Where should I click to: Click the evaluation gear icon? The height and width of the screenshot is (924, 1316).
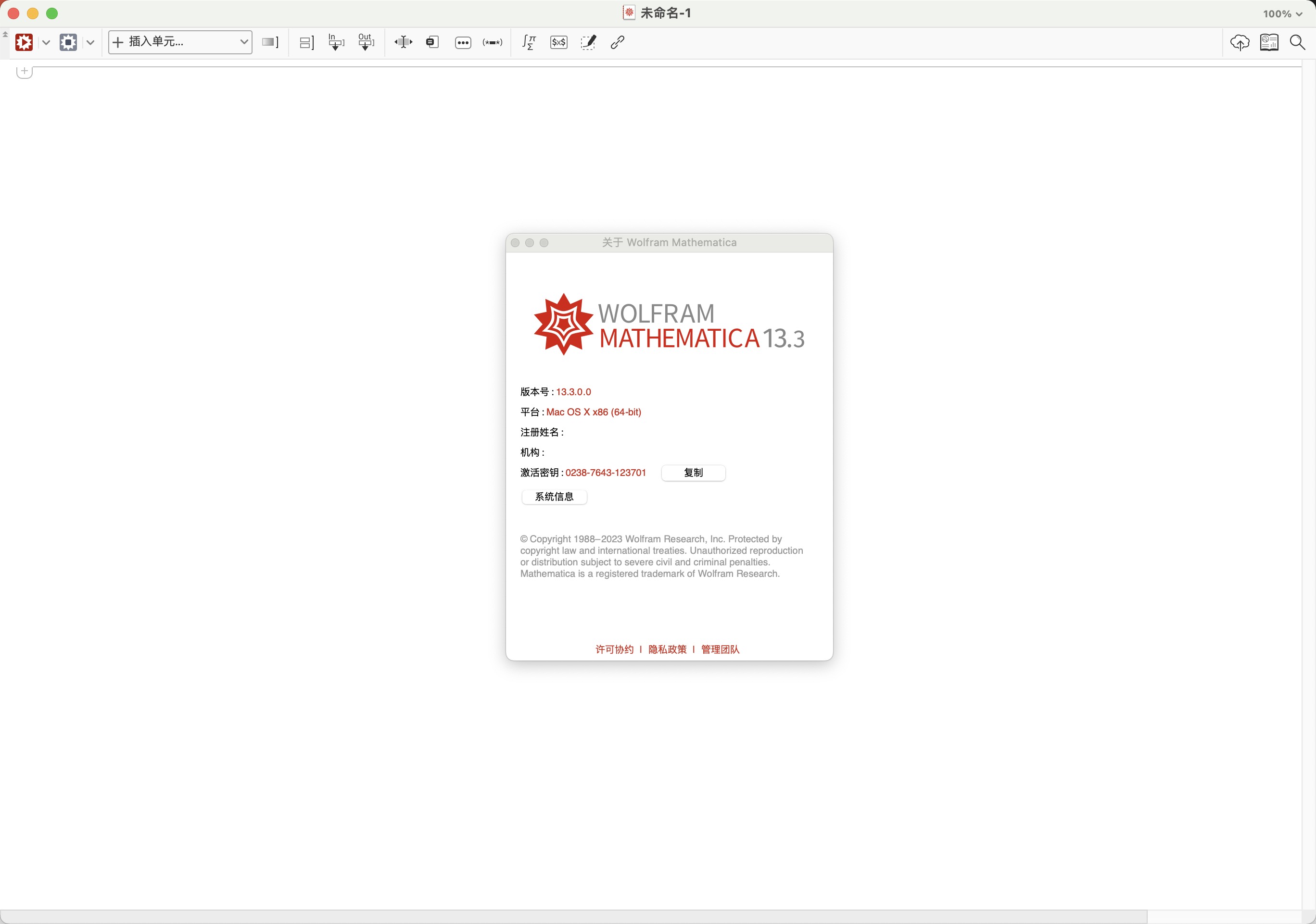click(x=69, y=42)
